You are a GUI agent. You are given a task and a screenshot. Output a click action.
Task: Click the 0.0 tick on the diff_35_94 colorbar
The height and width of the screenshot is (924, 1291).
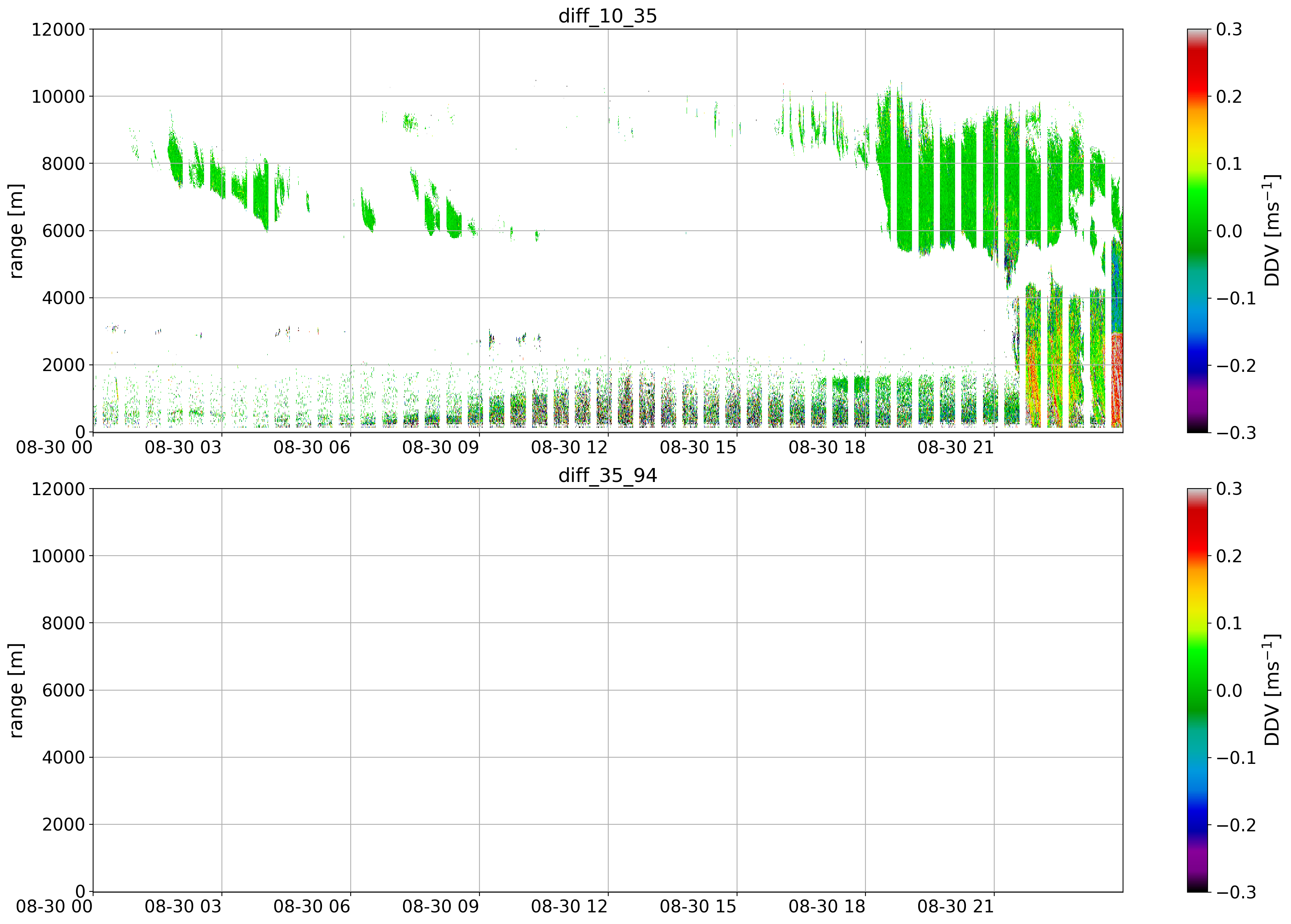coord(1230,690)
